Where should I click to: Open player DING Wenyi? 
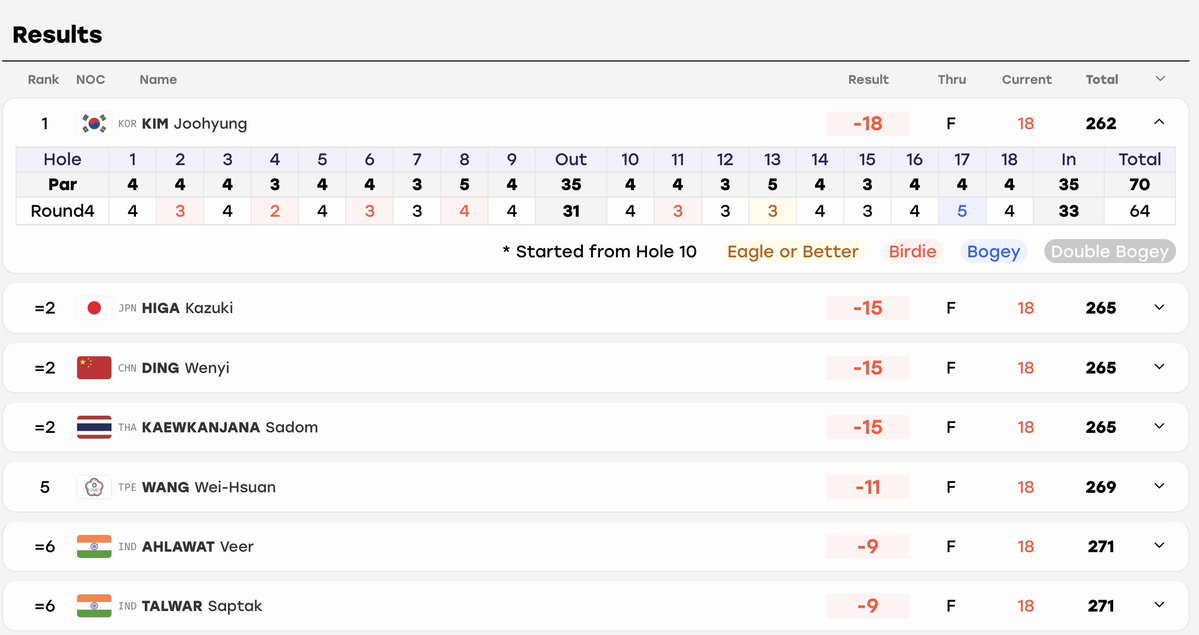tap(185, 367)
